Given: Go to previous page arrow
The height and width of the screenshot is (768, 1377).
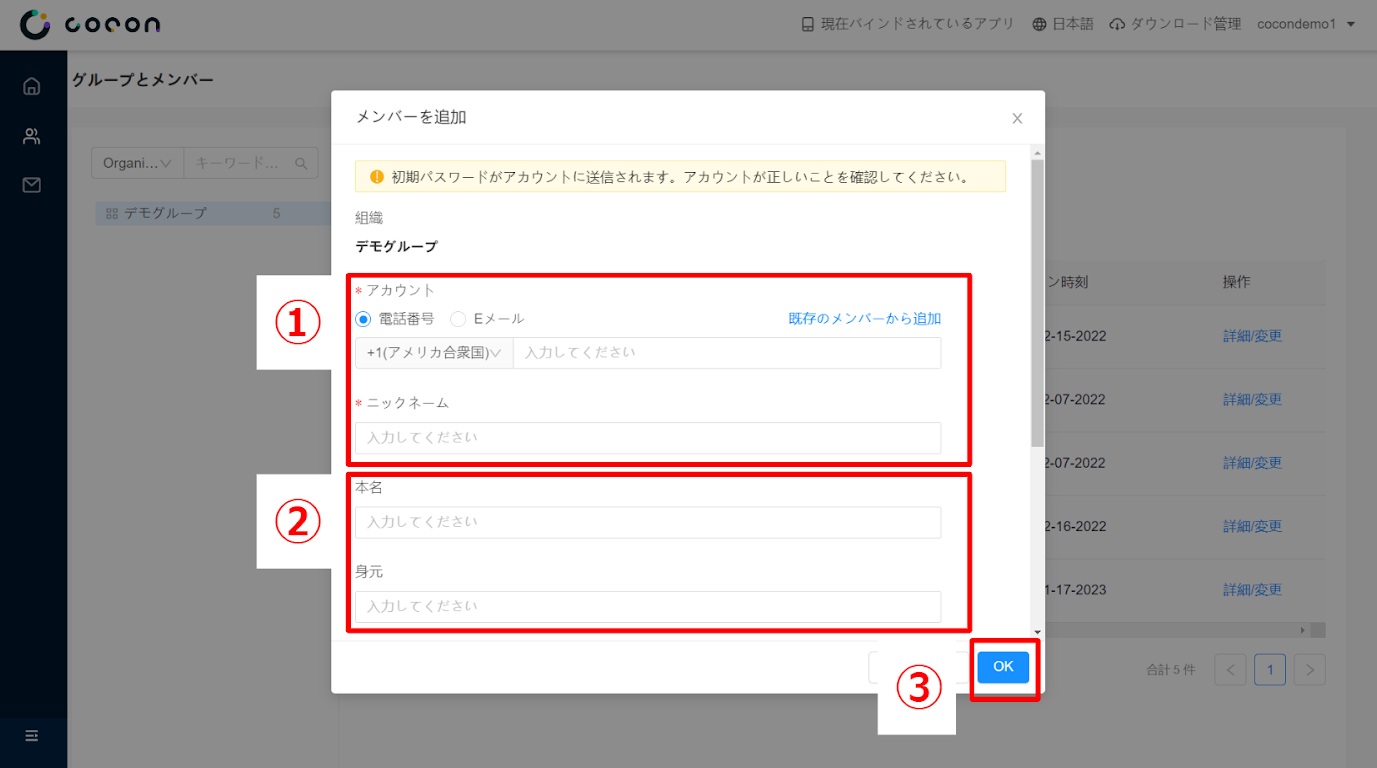Looking at the screenshot, I should (x=1231, y=670).
